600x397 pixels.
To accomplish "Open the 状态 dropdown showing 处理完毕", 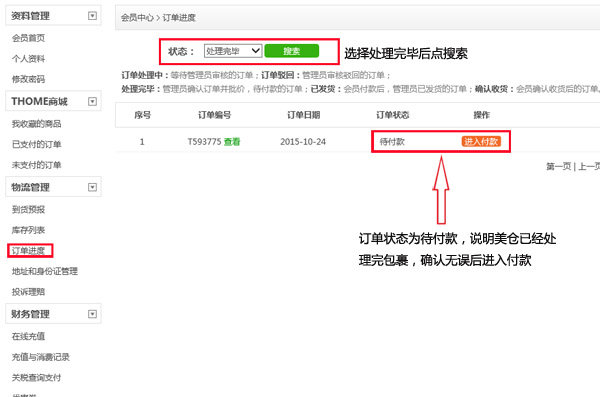I will tap(233, 51).
